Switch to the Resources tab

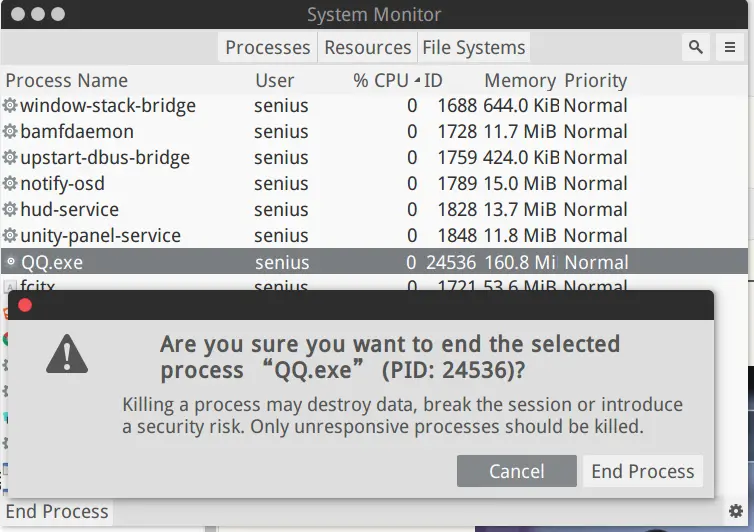368,47
